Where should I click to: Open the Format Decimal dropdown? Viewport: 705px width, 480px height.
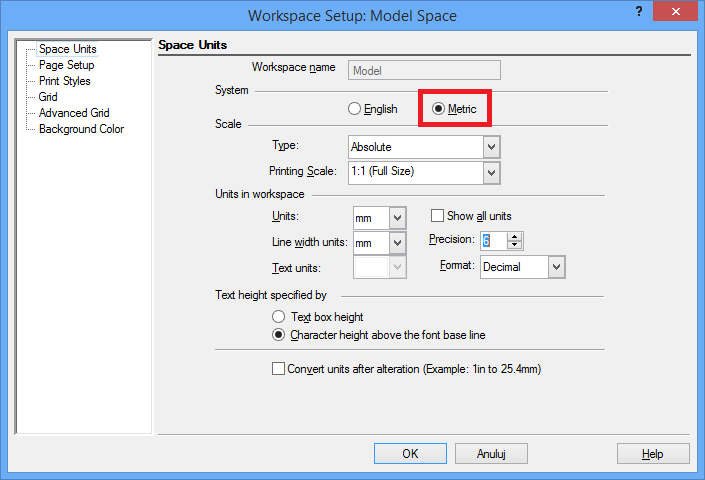pos(557,267)
